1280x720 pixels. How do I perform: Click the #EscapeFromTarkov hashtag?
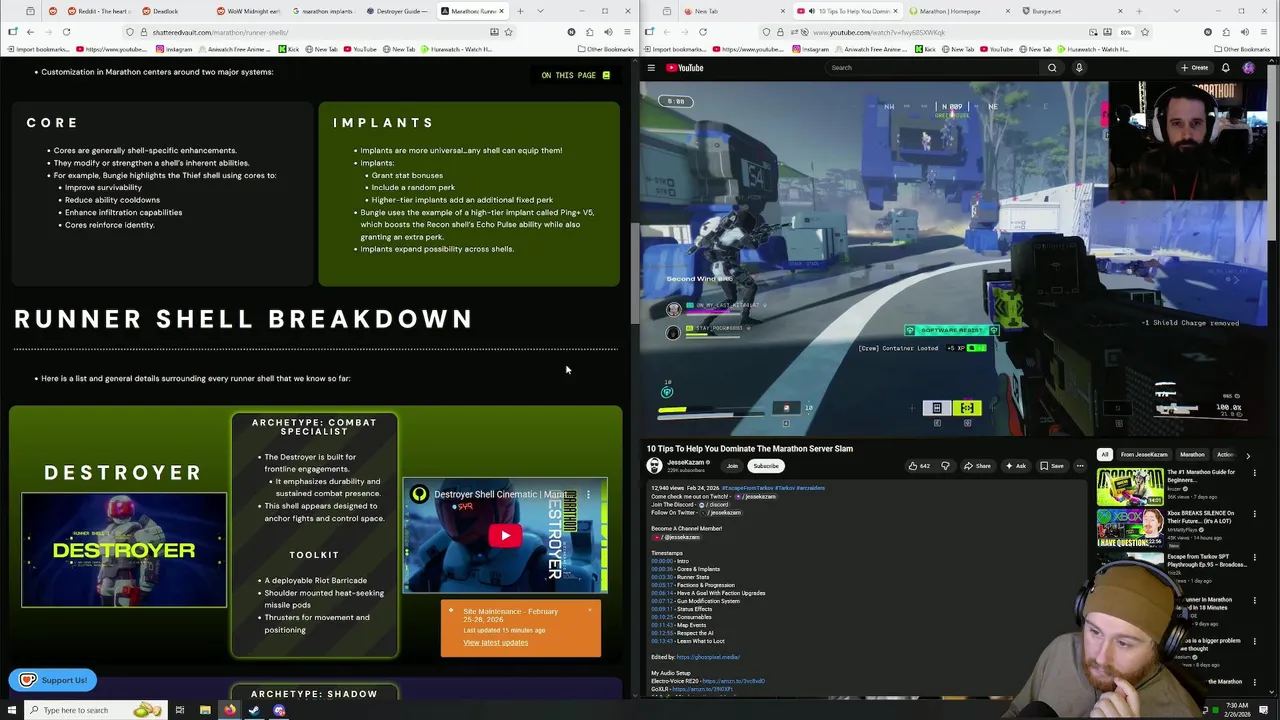[746, 488]
